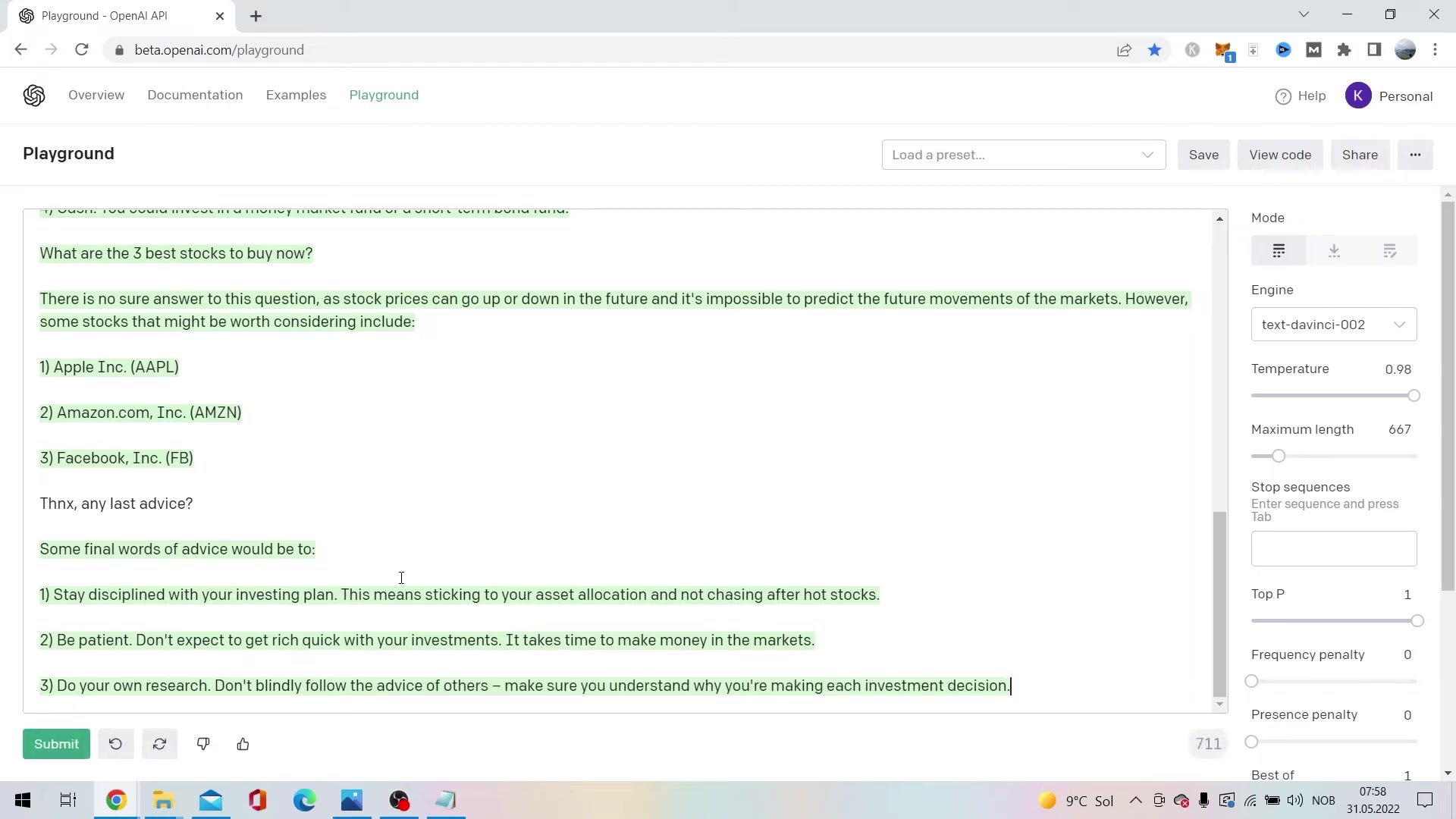Click the thumbs up feedback icon
The height and width of the screenshot is (819, 1456).
[243, 744]
